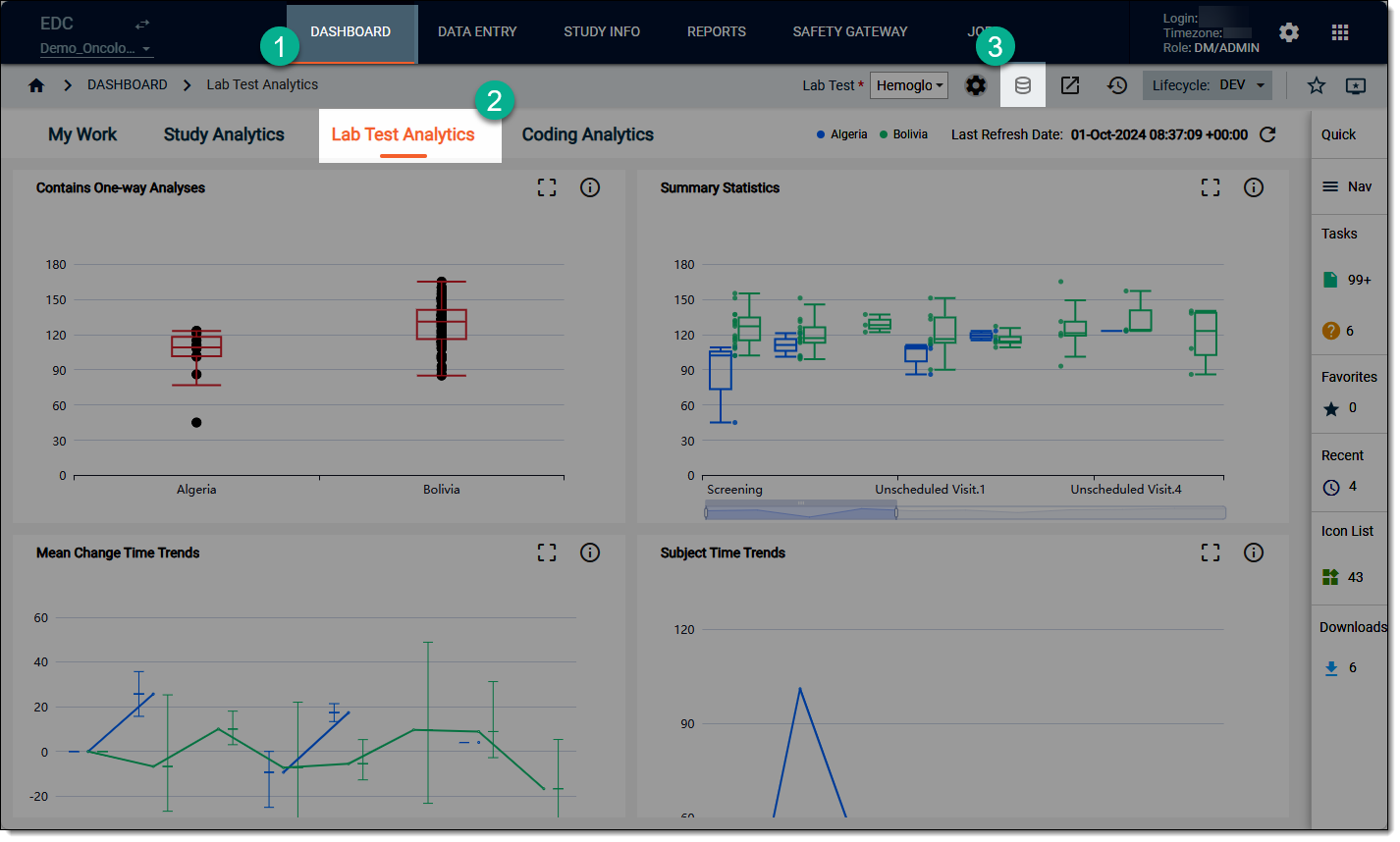This screenshot has height=842, width=1400.
Task: Click Unscheduled Visit.4 axis label
Action: coord(1126,490)
